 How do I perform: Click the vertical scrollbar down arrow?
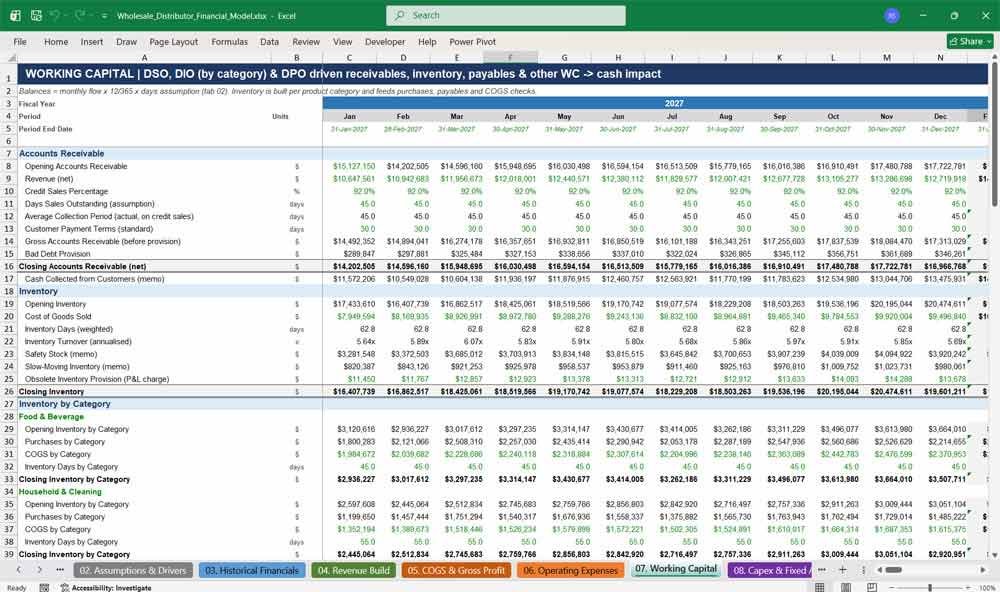pos(994,557)
